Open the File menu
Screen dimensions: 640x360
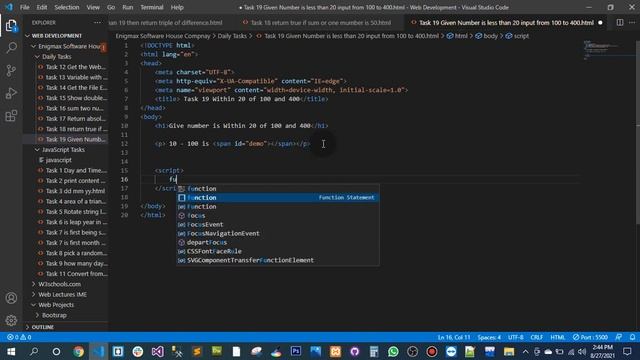pyautogui.click(x=24, y=7)
